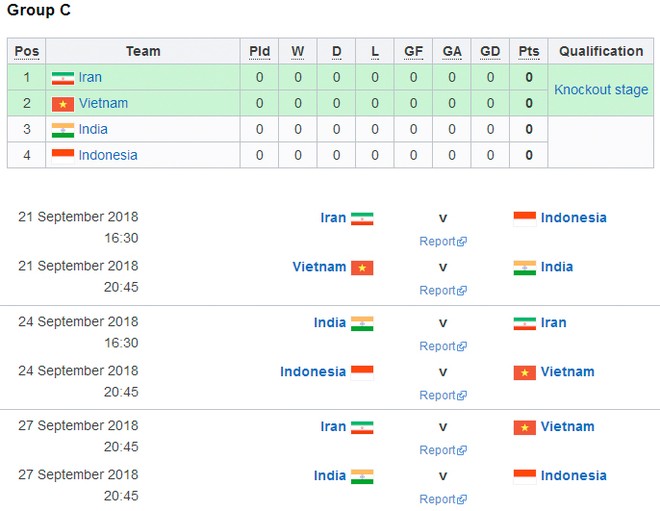
Task: Click the Indonesia flag in standings row 4
Action: [63, 156]
